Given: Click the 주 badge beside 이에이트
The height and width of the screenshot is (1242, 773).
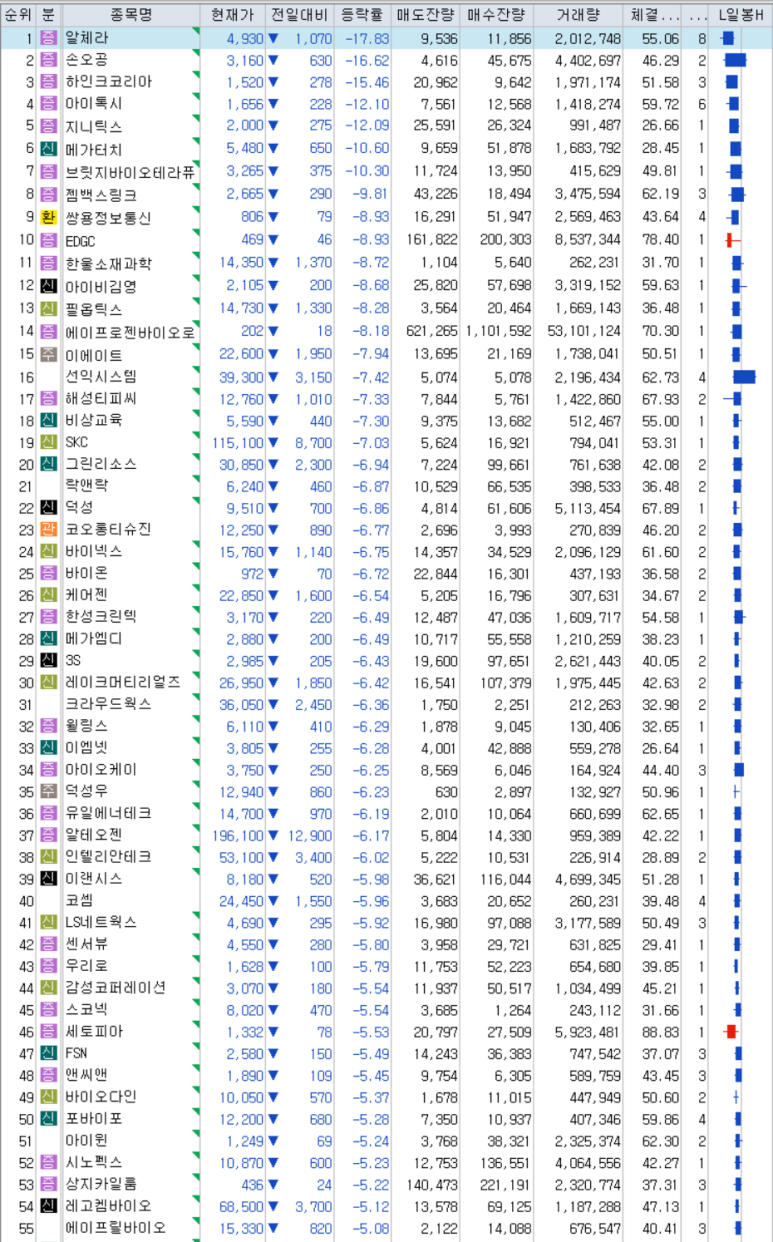Looking at the screenshot, I should 49,355.
